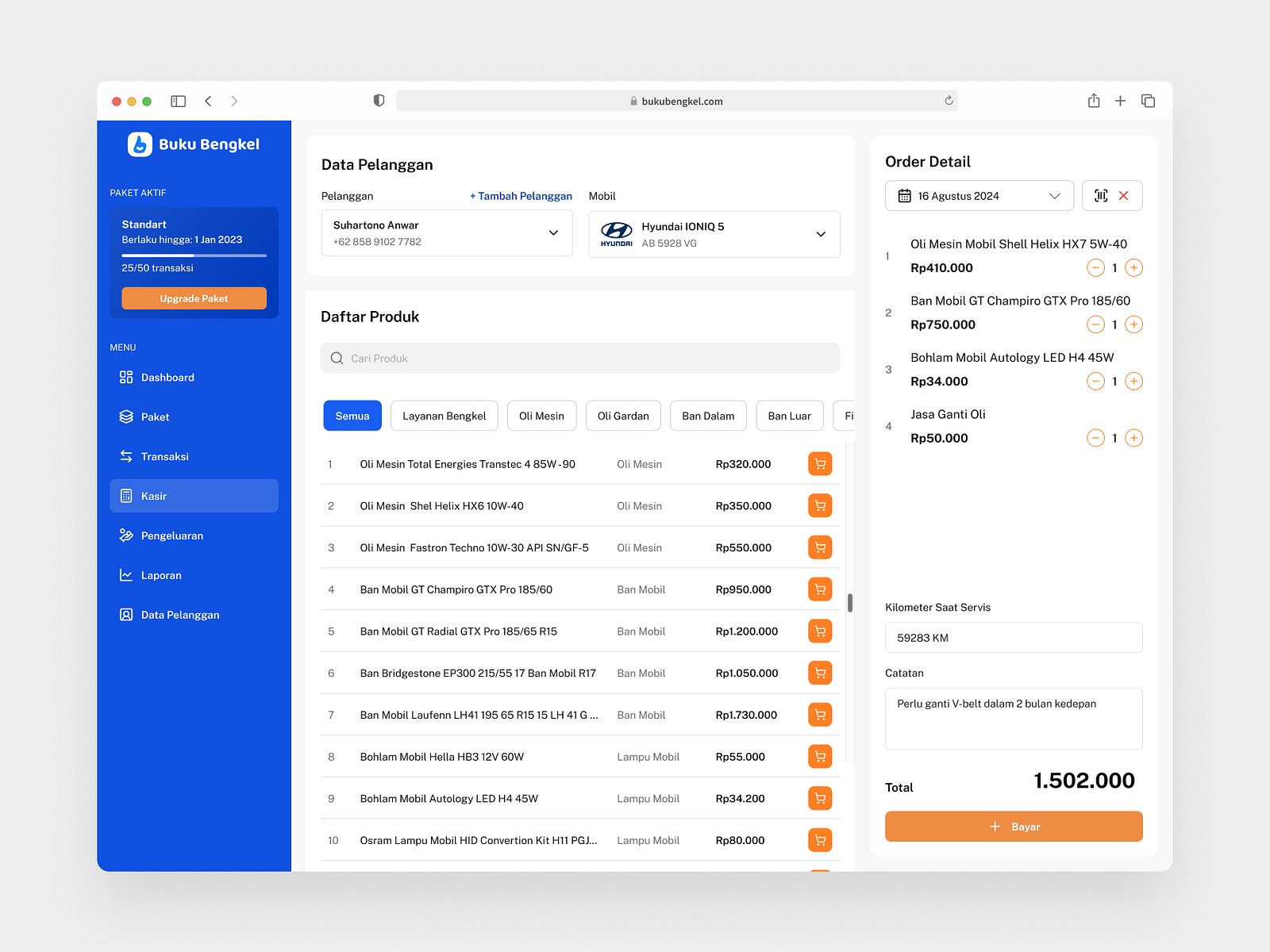Open the Dashboard from the sidebar

point(167,377)
